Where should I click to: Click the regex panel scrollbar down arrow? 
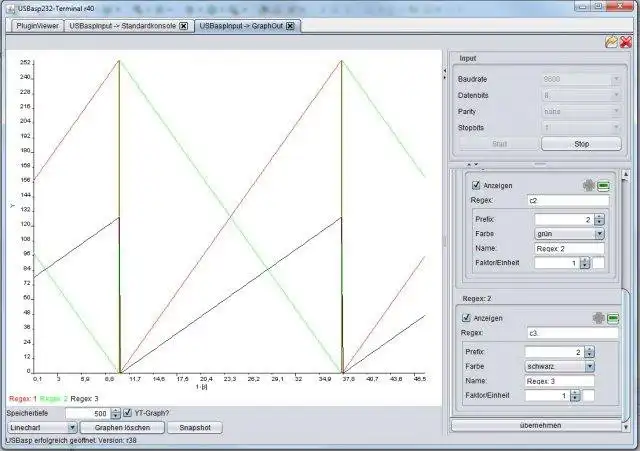point(626,427)
